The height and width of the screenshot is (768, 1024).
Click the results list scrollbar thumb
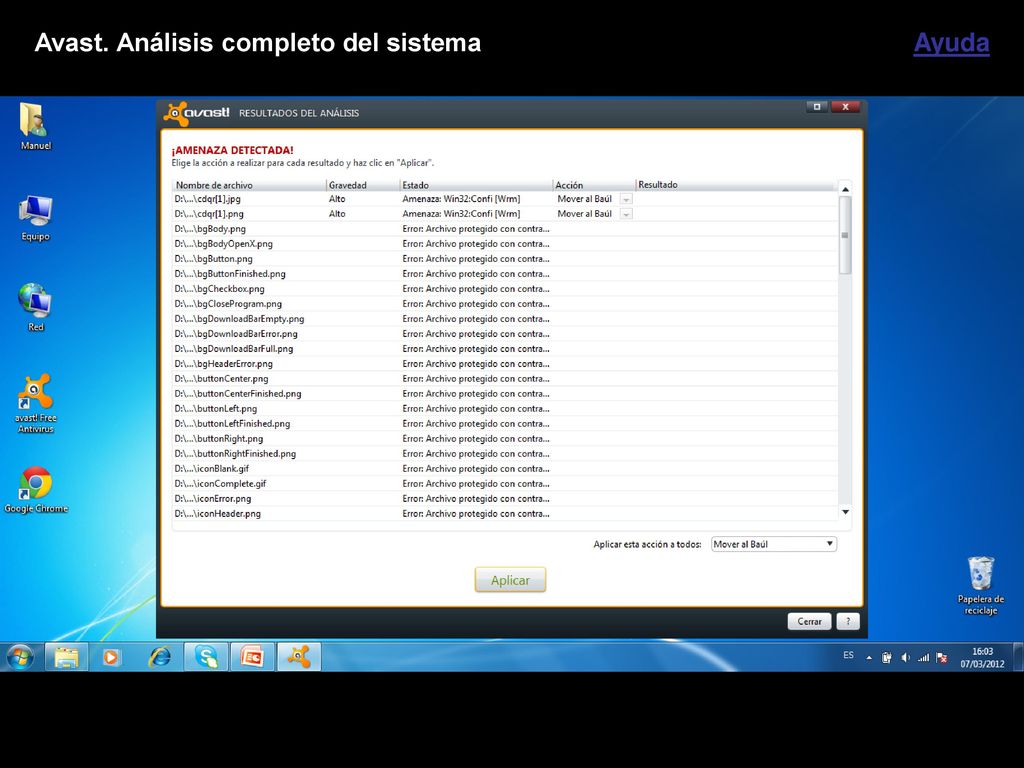[x=845, y=235]
